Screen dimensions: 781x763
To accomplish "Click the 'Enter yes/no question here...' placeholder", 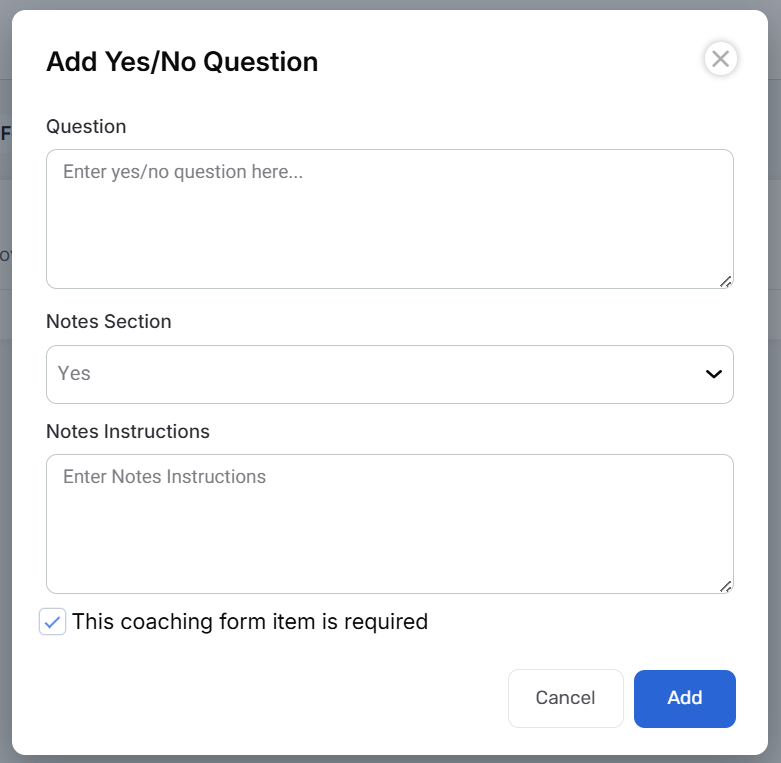I will click(x=183, y=172).
